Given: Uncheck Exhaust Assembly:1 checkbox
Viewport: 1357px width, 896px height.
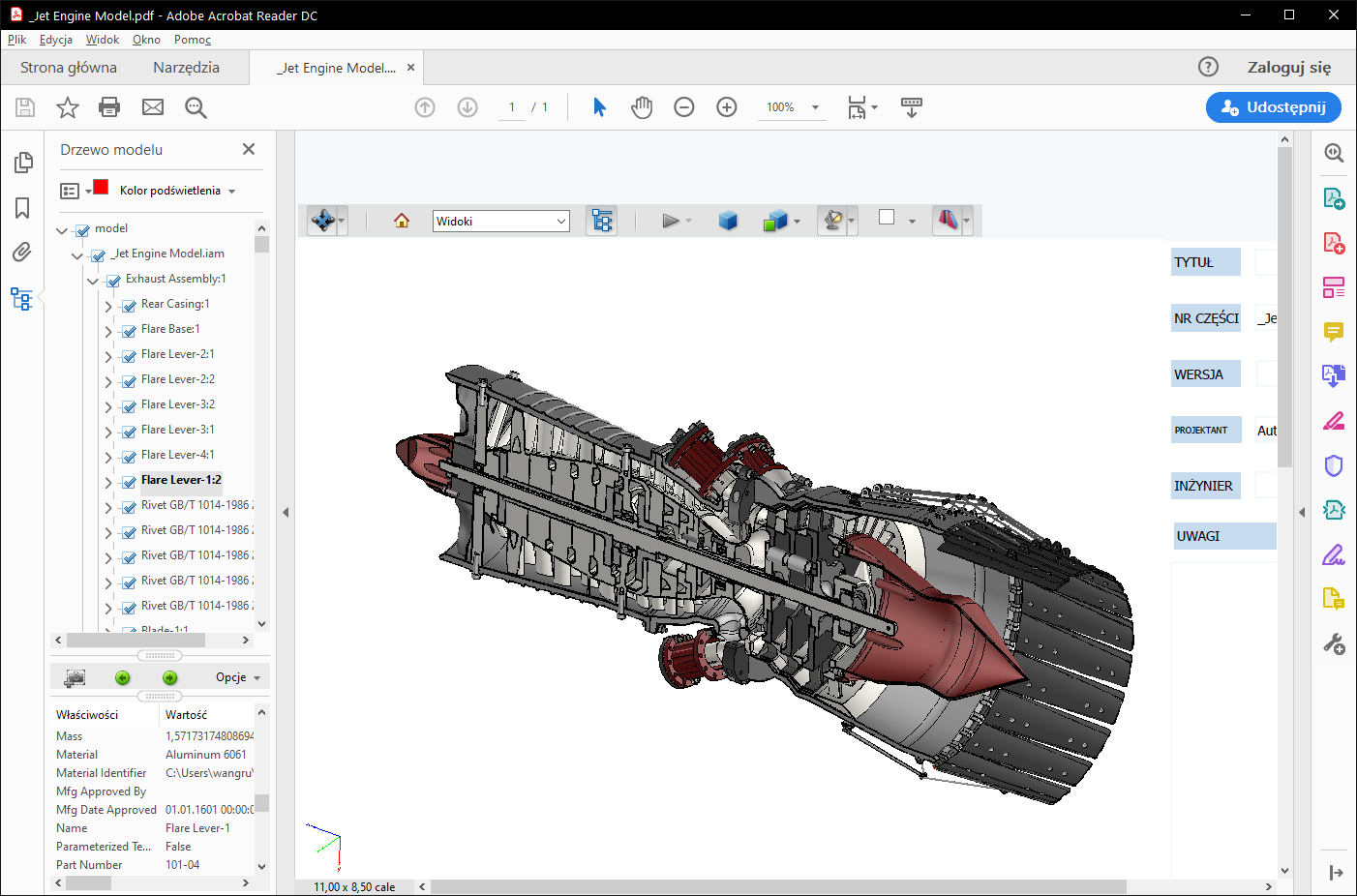Looking at the screenshot, I should (113, 280).
